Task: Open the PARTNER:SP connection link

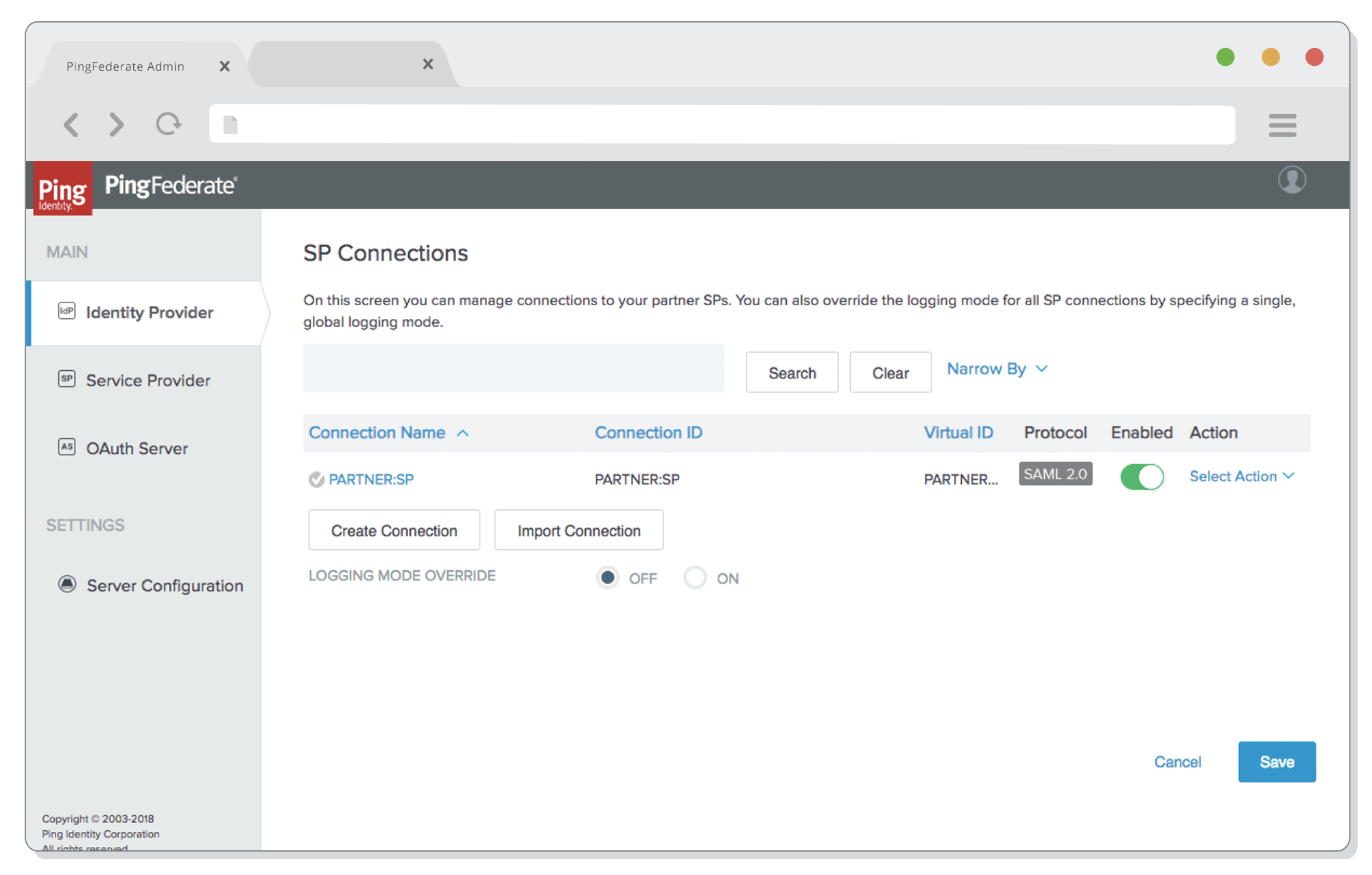Action: pos(371,479)
